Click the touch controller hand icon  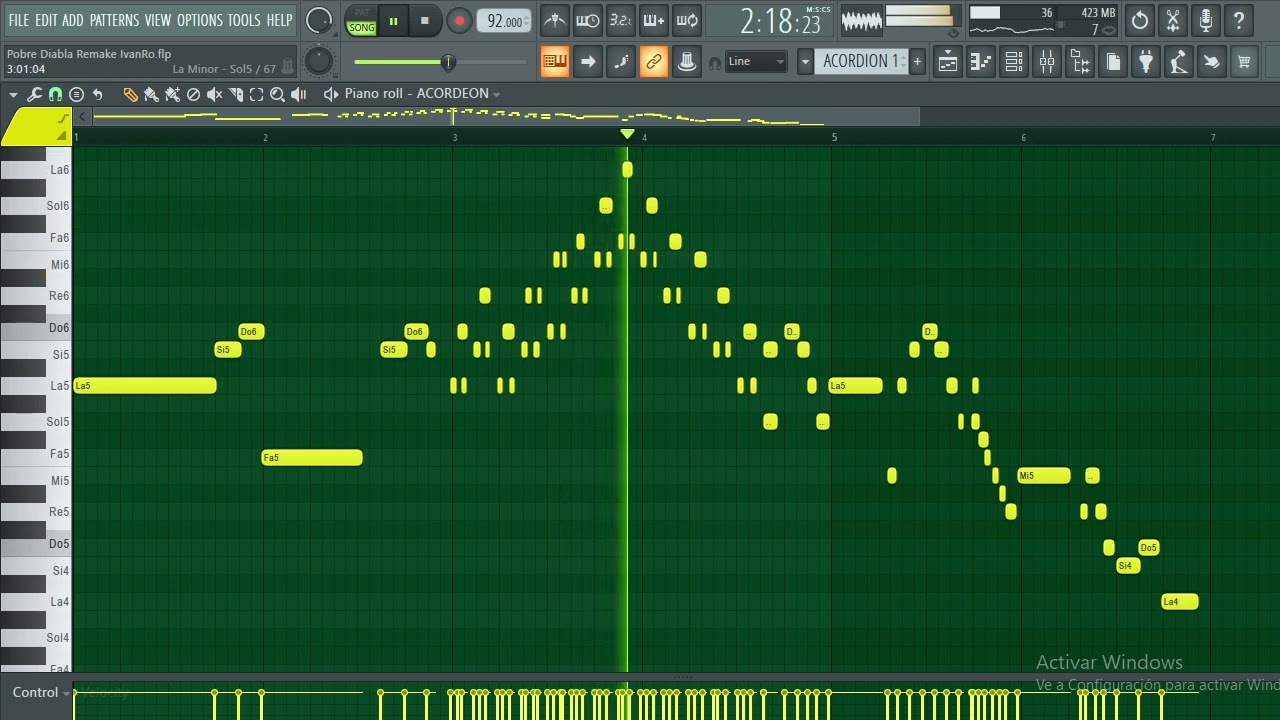[x=1211, y=62]
